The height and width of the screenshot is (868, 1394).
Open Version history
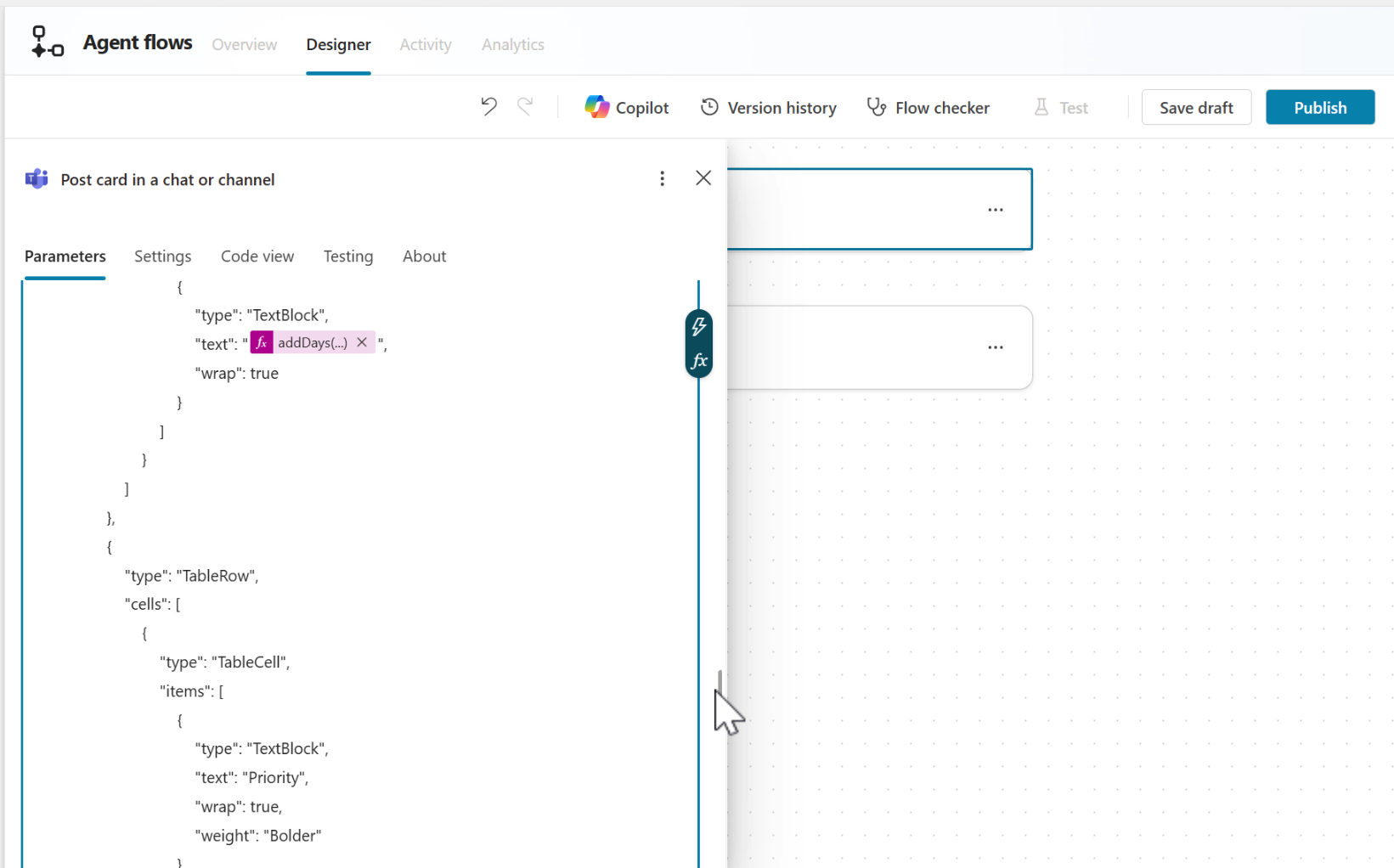pyautogui.click(x=768, y=107)
